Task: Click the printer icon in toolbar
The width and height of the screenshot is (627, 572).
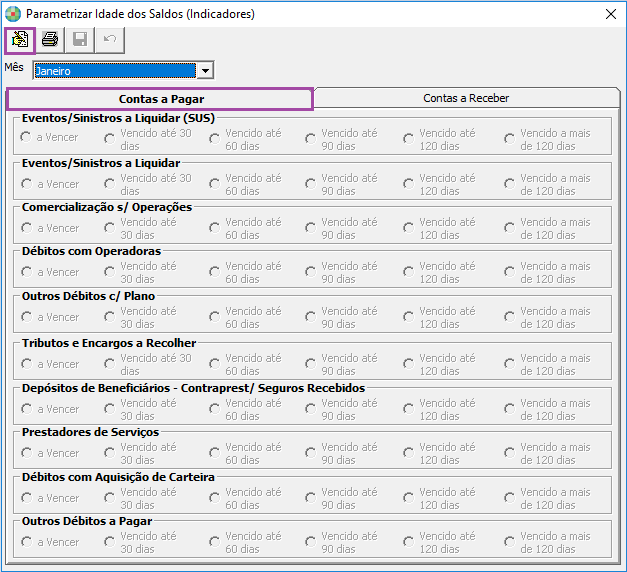Action: pos(49,40)
